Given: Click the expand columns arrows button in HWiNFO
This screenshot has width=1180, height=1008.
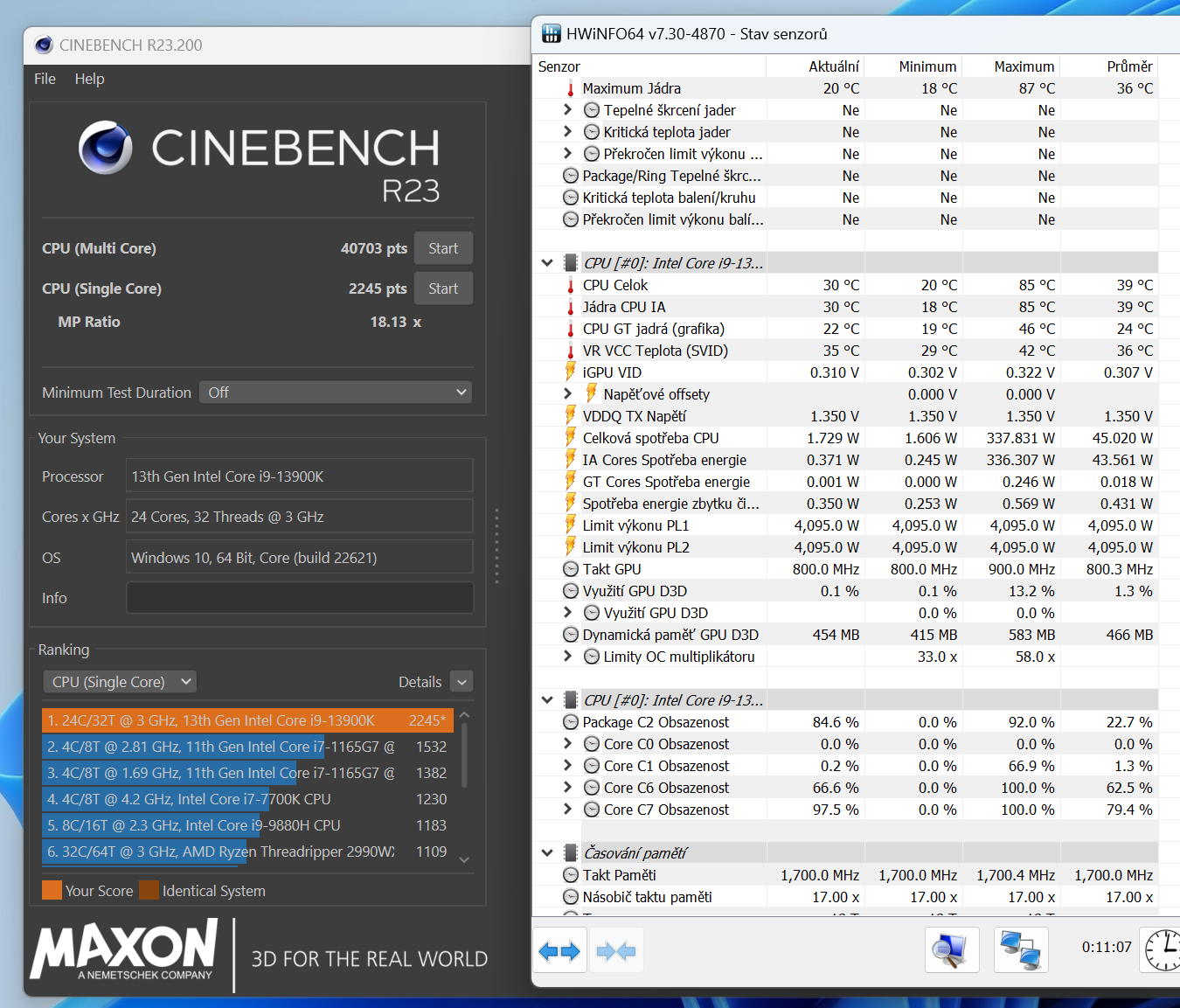Looking at the screenshot, I should (x=559, y=951).
